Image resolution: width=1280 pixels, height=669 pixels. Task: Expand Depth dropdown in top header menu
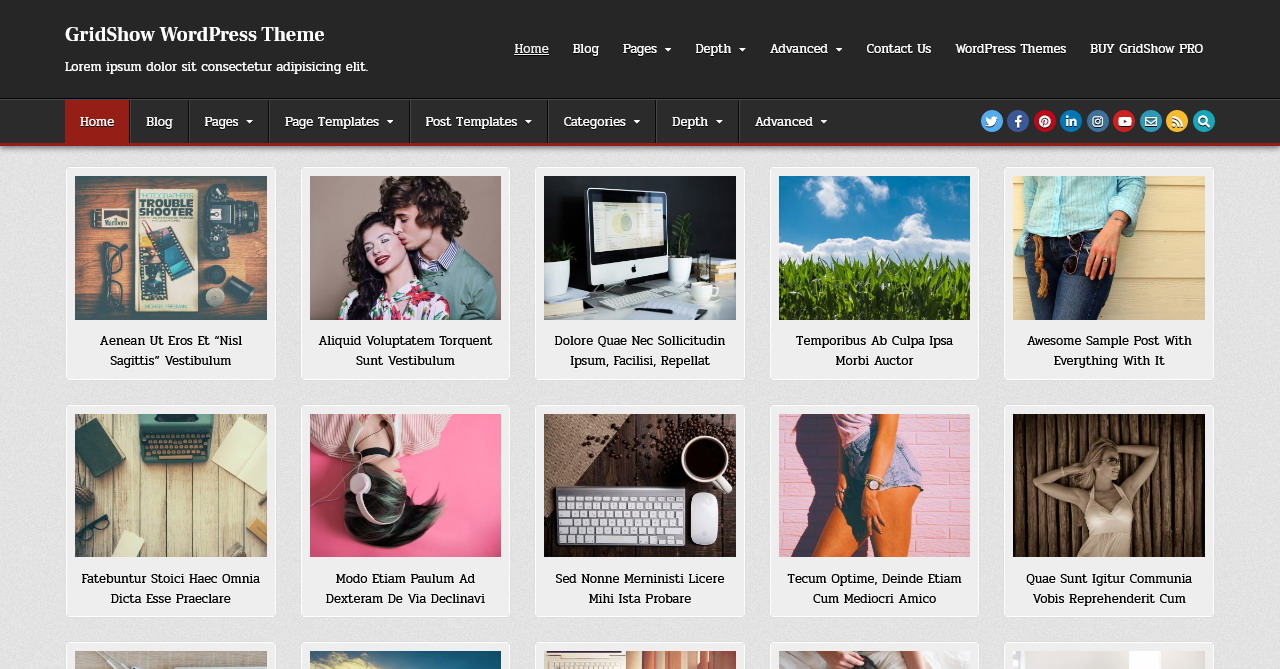720,49
